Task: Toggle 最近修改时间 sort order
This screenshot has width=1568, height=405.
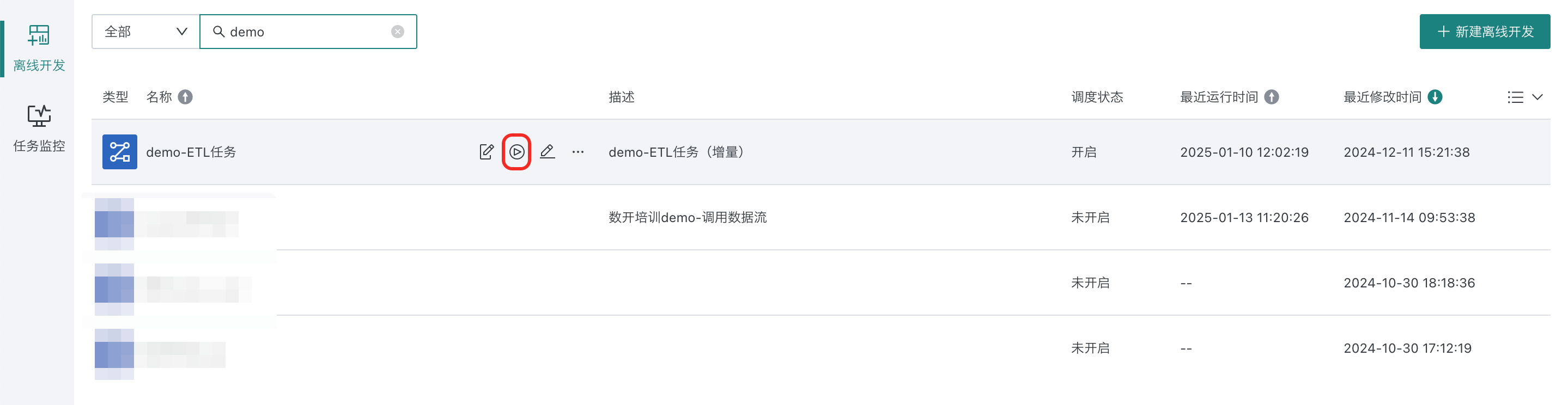Action: coord(1435,97)
